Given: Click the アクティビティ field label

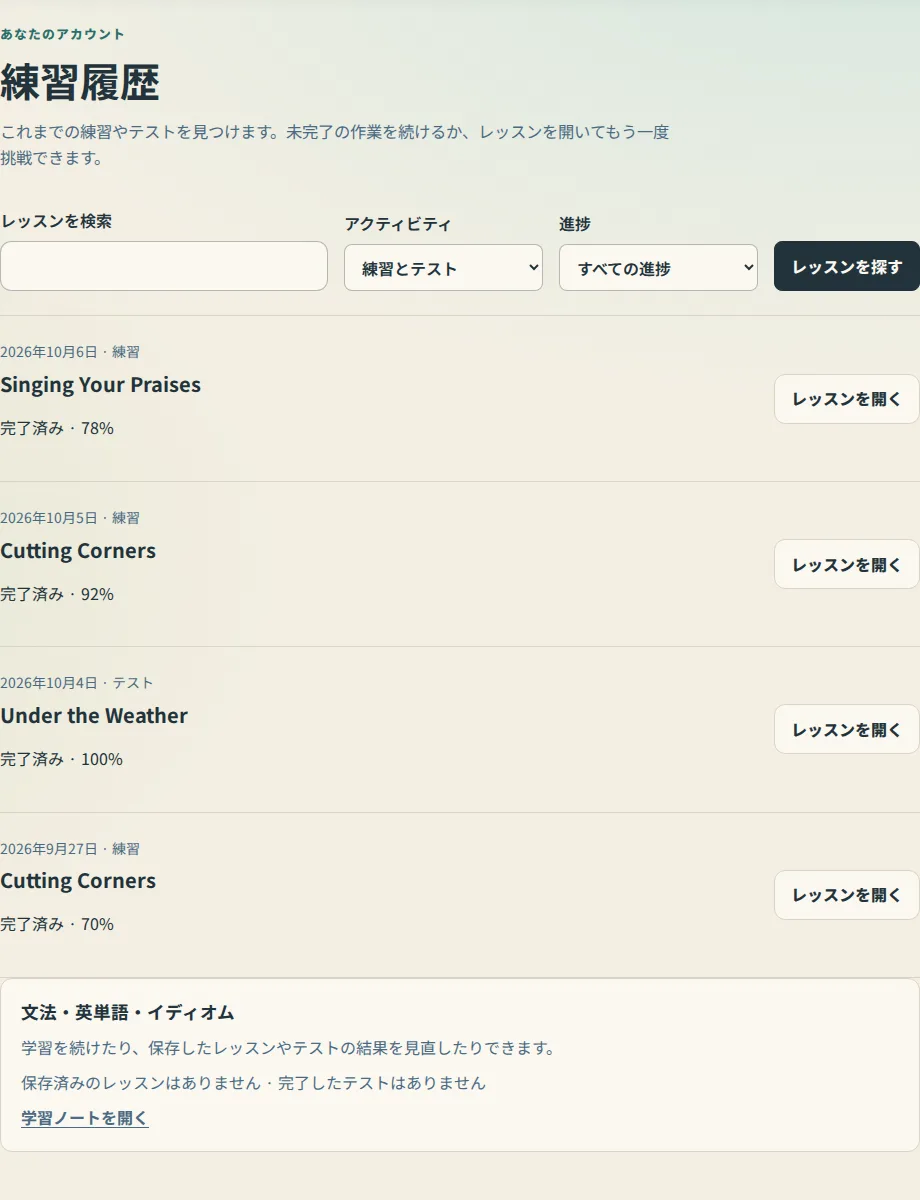Looking at the screenshot, I should coord(398,224).
